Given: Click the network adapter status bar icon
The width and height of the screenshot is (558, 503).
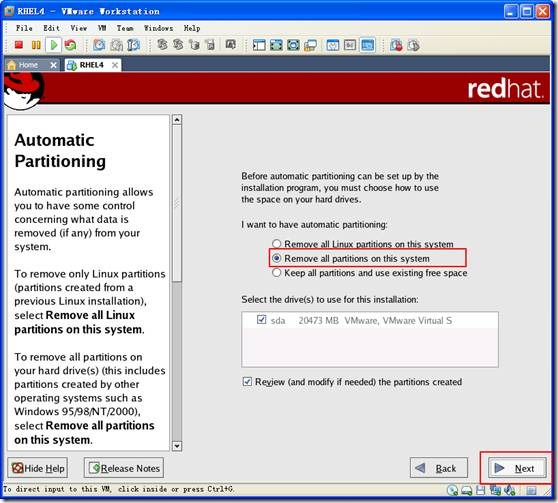Looking at the screenshot, I should point(495,491).
